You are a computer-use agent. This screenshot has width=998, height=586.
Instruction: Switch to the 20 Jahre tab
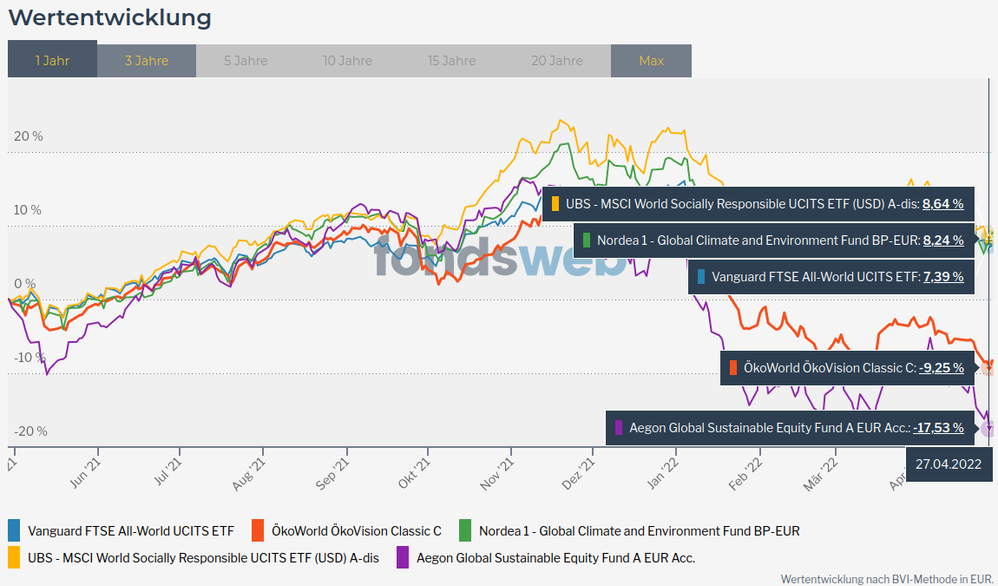[x=558, y=60]
